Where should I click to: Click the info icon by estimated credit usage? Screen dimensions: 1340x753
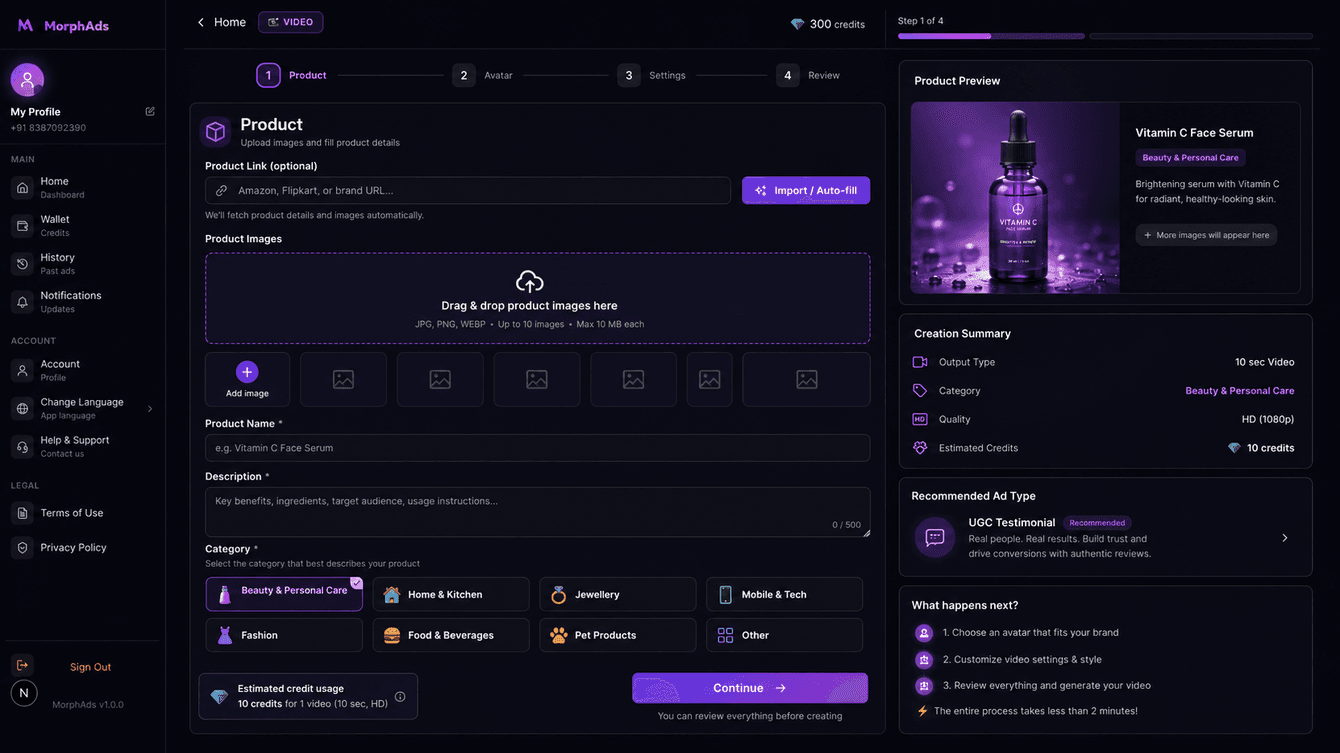coord(400,696)
